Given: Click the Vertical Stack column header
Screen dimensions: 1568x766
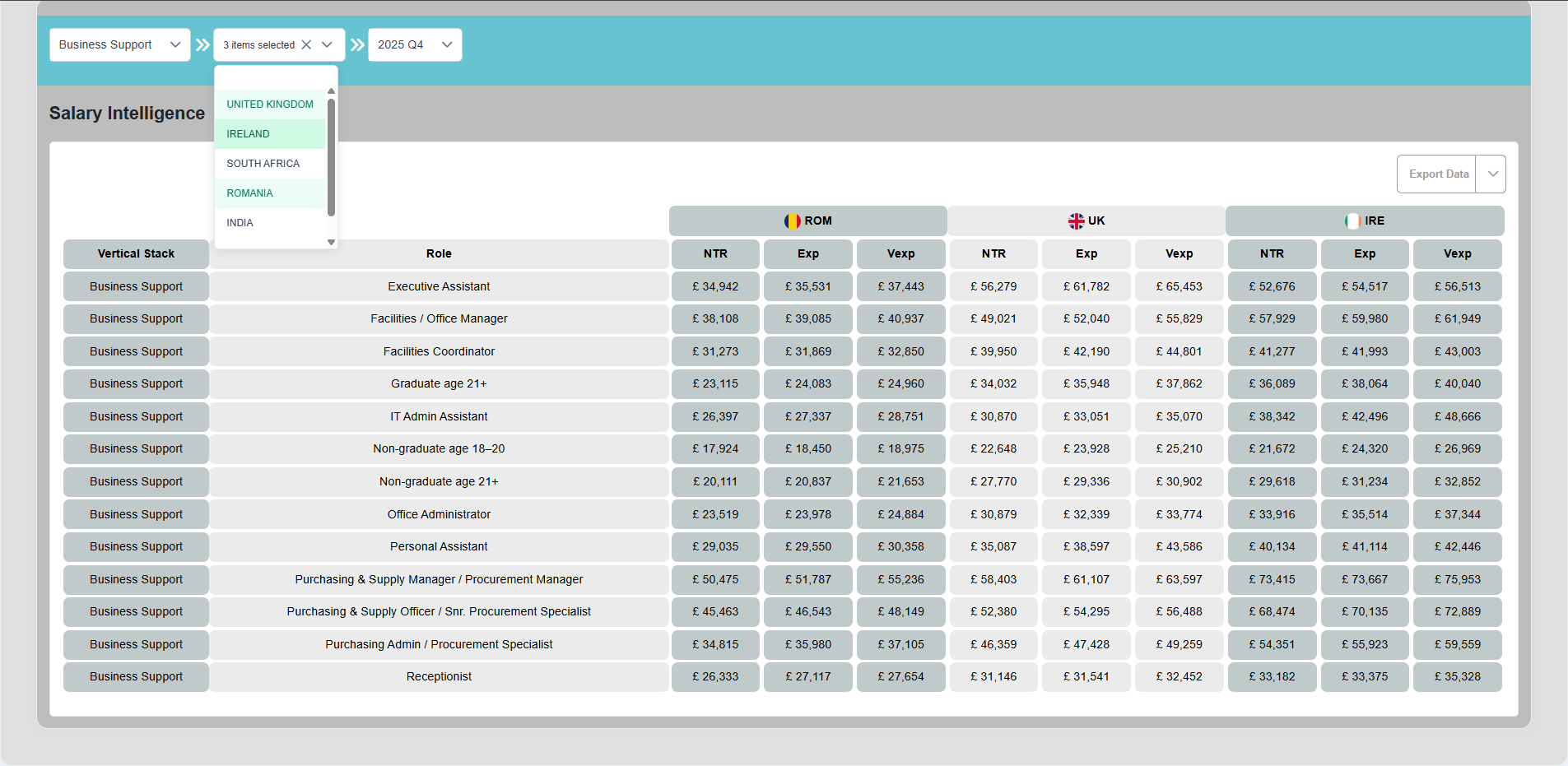Looking at the screenshot, I should [x=136, y=254].
